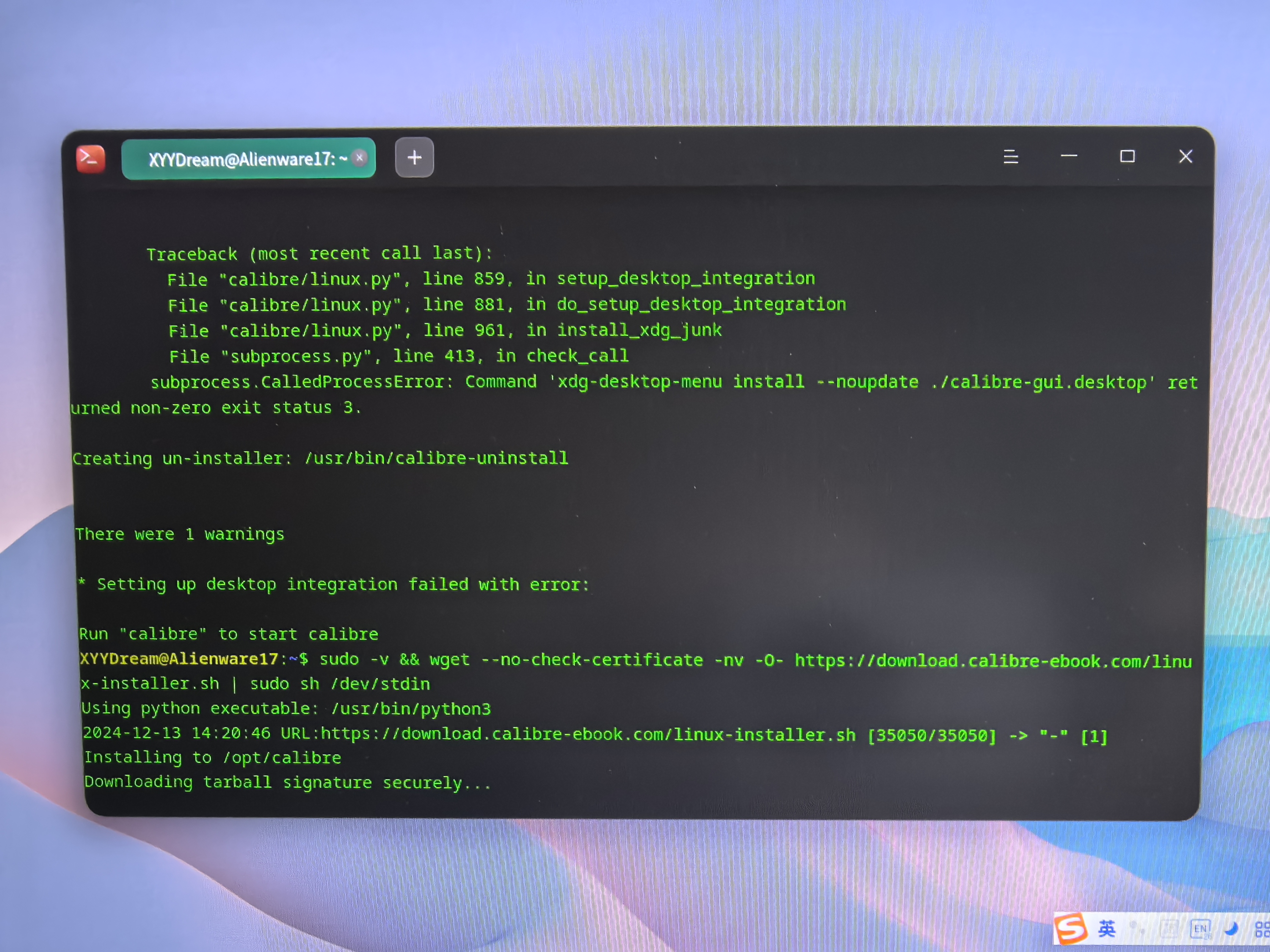
Task: Click the red terminal app icon
Action: pyautogui.click(x=91, y=158)
